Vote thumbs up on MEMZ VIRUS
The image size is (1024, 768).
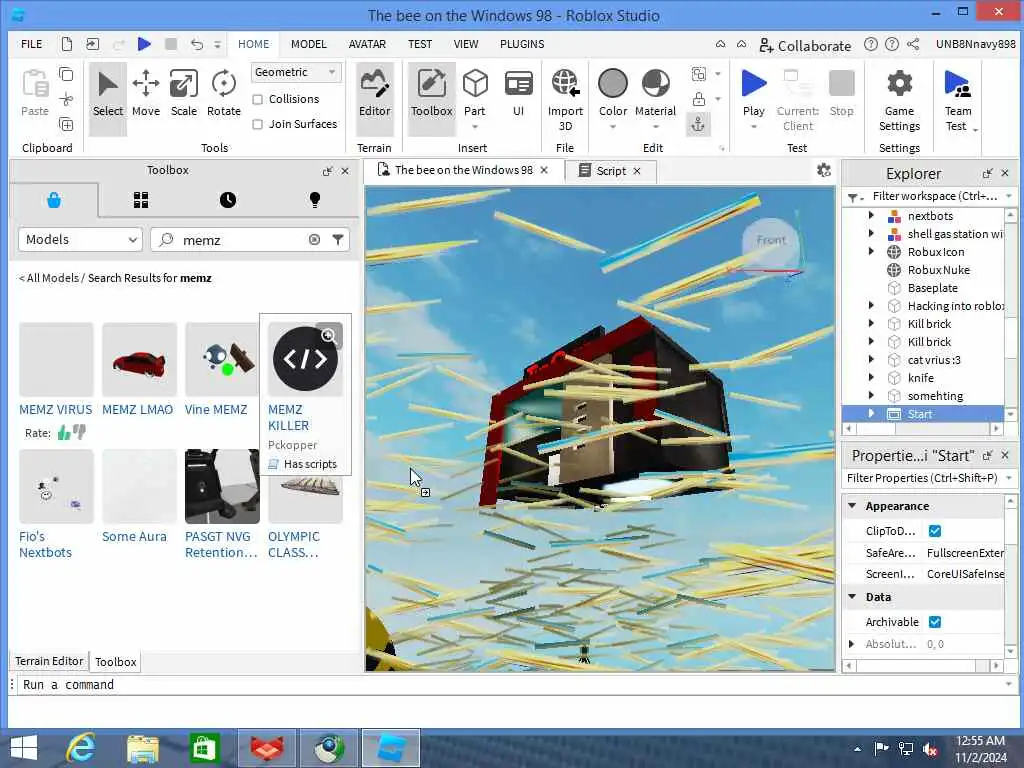(x=64, y=432)
